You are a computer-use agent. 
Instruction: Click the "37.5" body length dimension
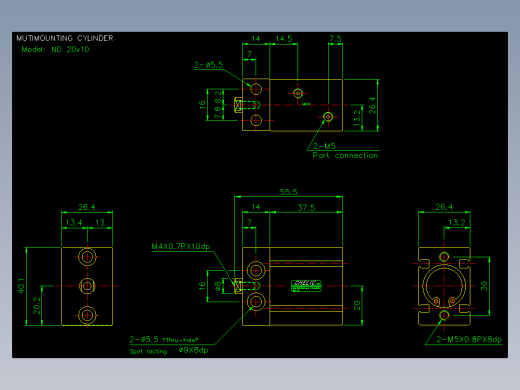[306, 208]
